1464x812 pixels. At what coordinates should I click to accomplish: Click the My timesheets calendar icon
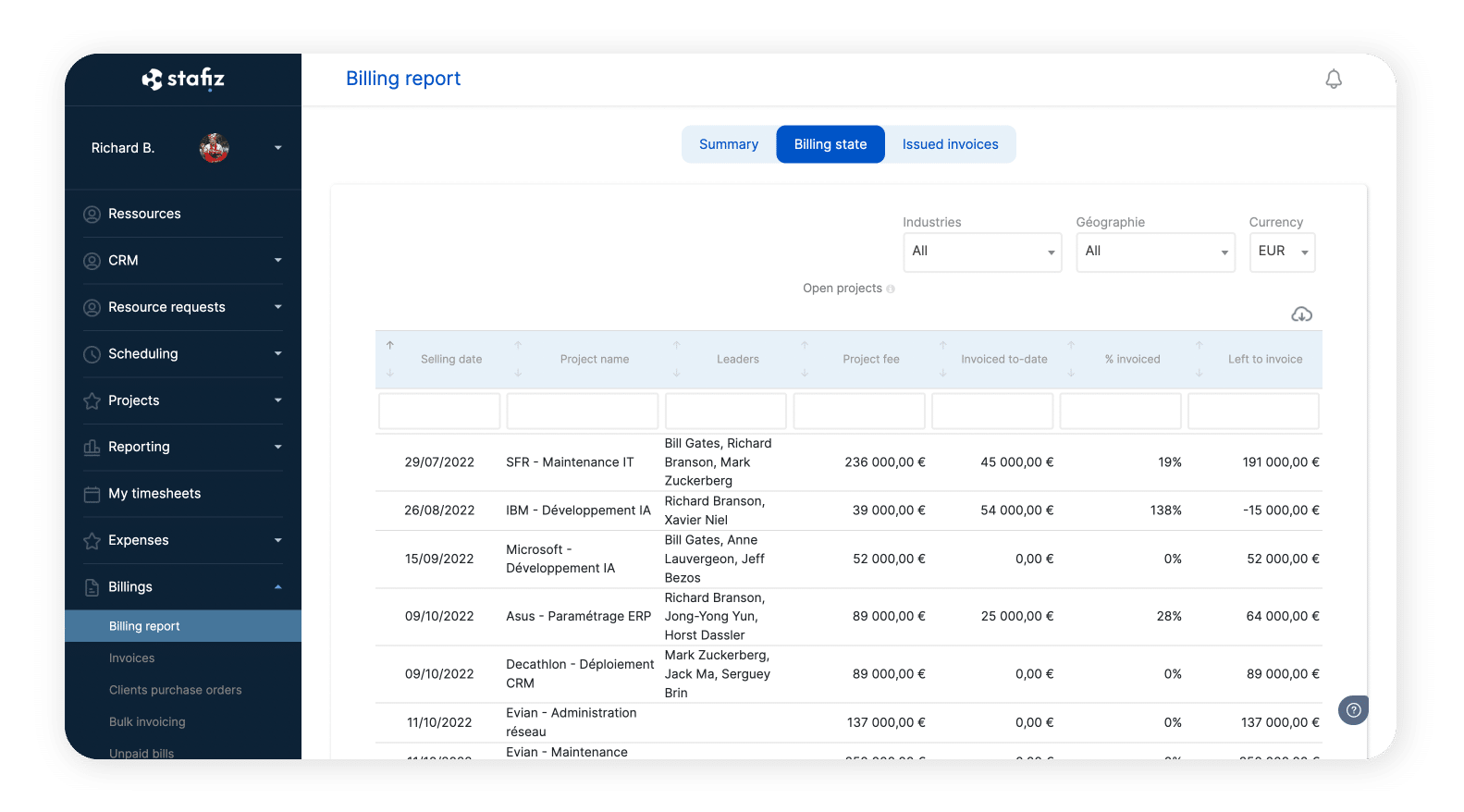(x=92, y=495)
